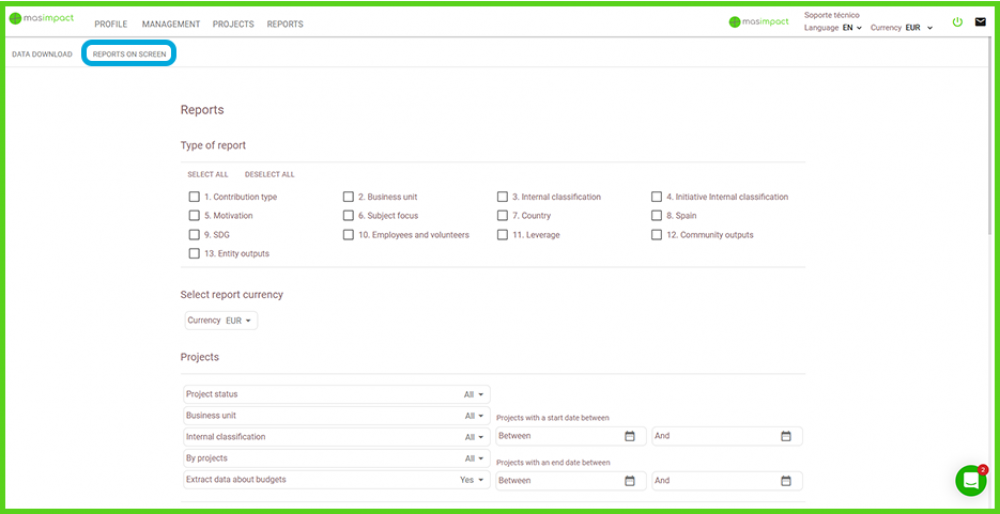Enable the SDG report checkbox
This screenshot has width=1000, height=514.
pos(194,235)
